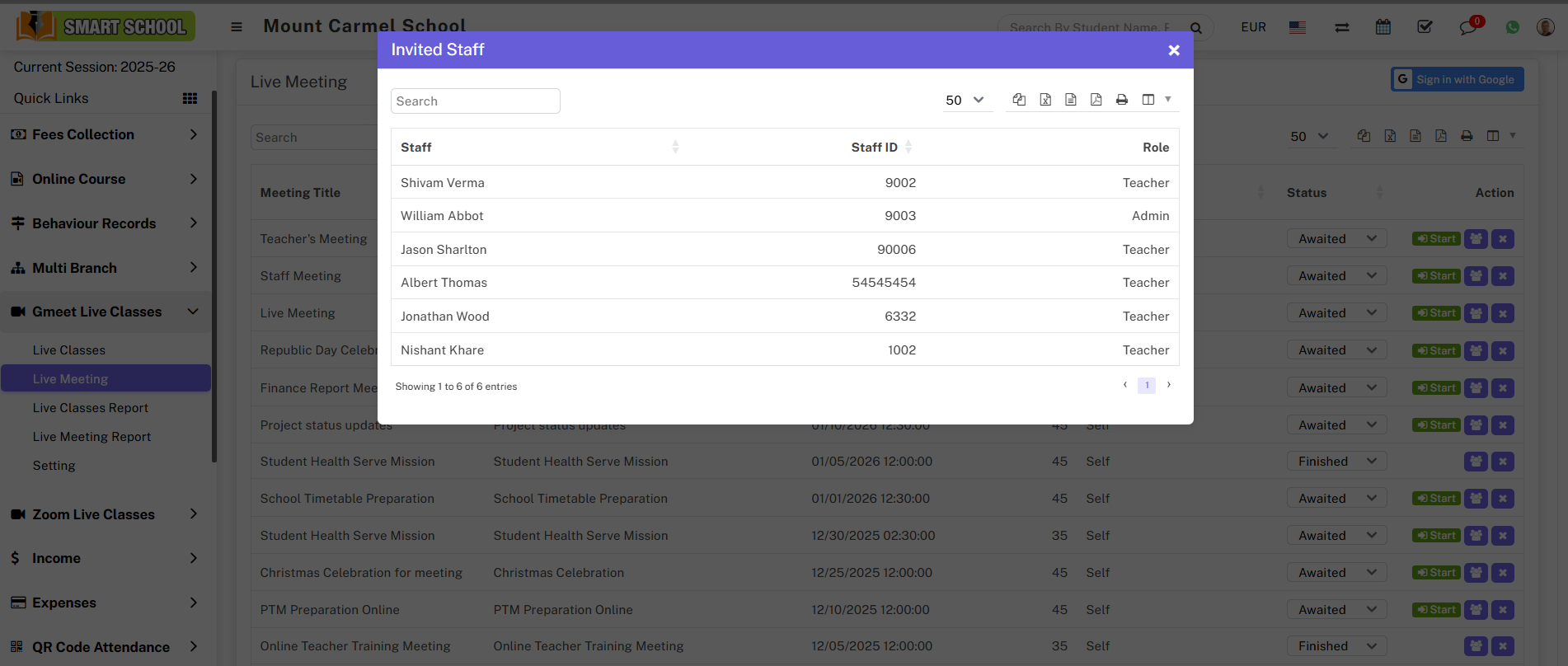Close the Invited Staff dialog
The width and height of the screenshot is (1568, 666).
1174,50
